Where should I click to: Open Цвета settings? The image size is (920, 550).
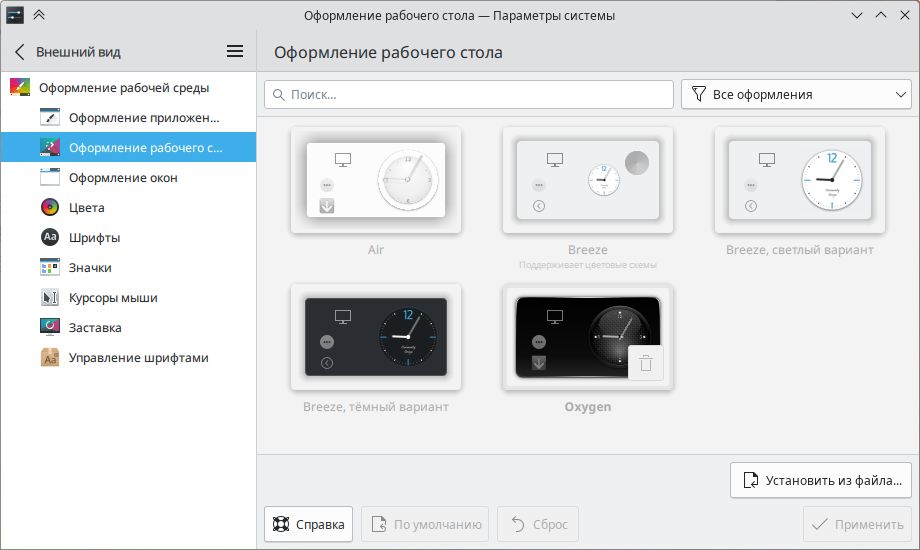[x=128, y=207]
